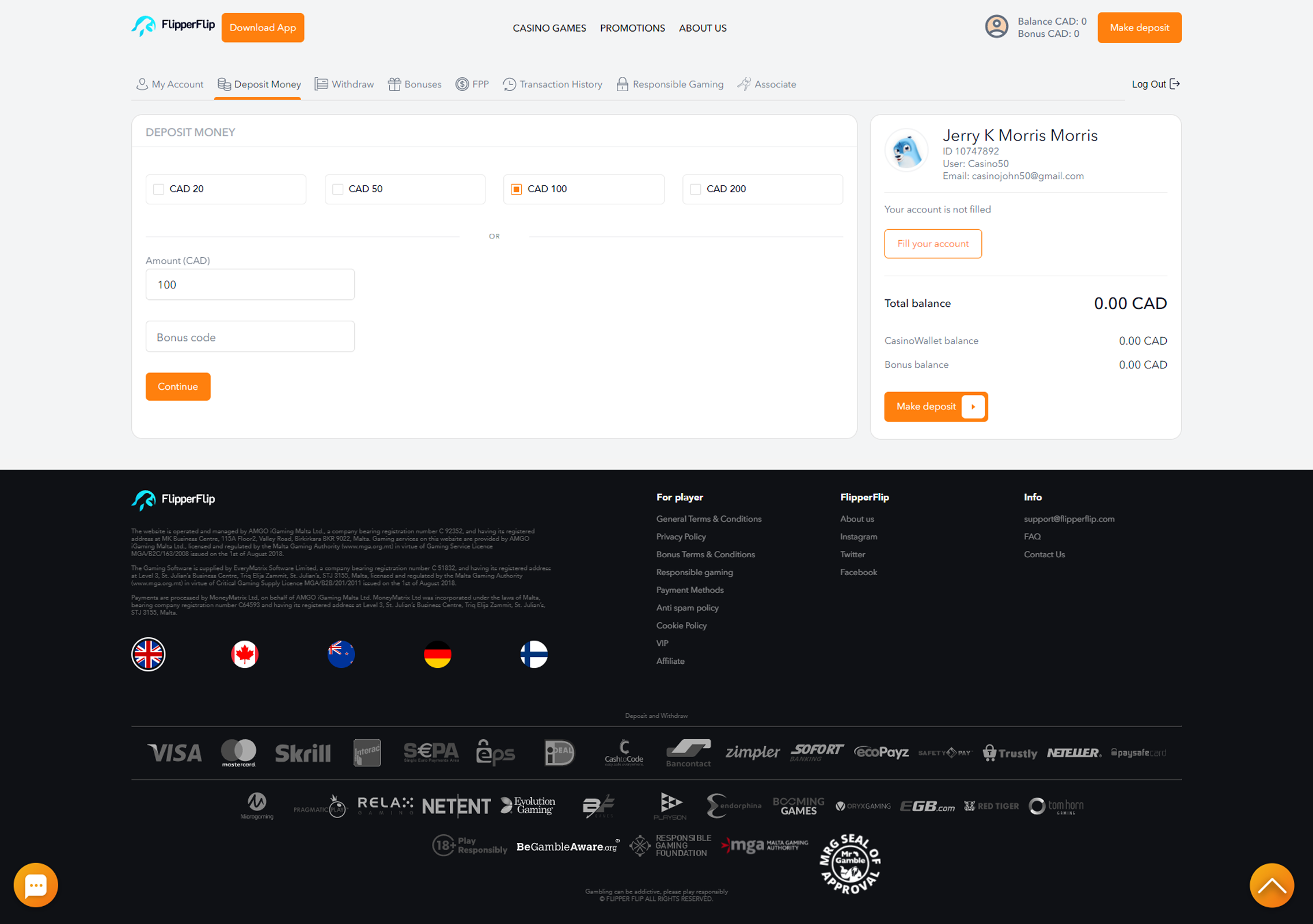Click the BeGambleAware.org logo
Image resolution: width=1313 pixels, height=924 pixels.
pyautogui.click(x=568, y=846)
